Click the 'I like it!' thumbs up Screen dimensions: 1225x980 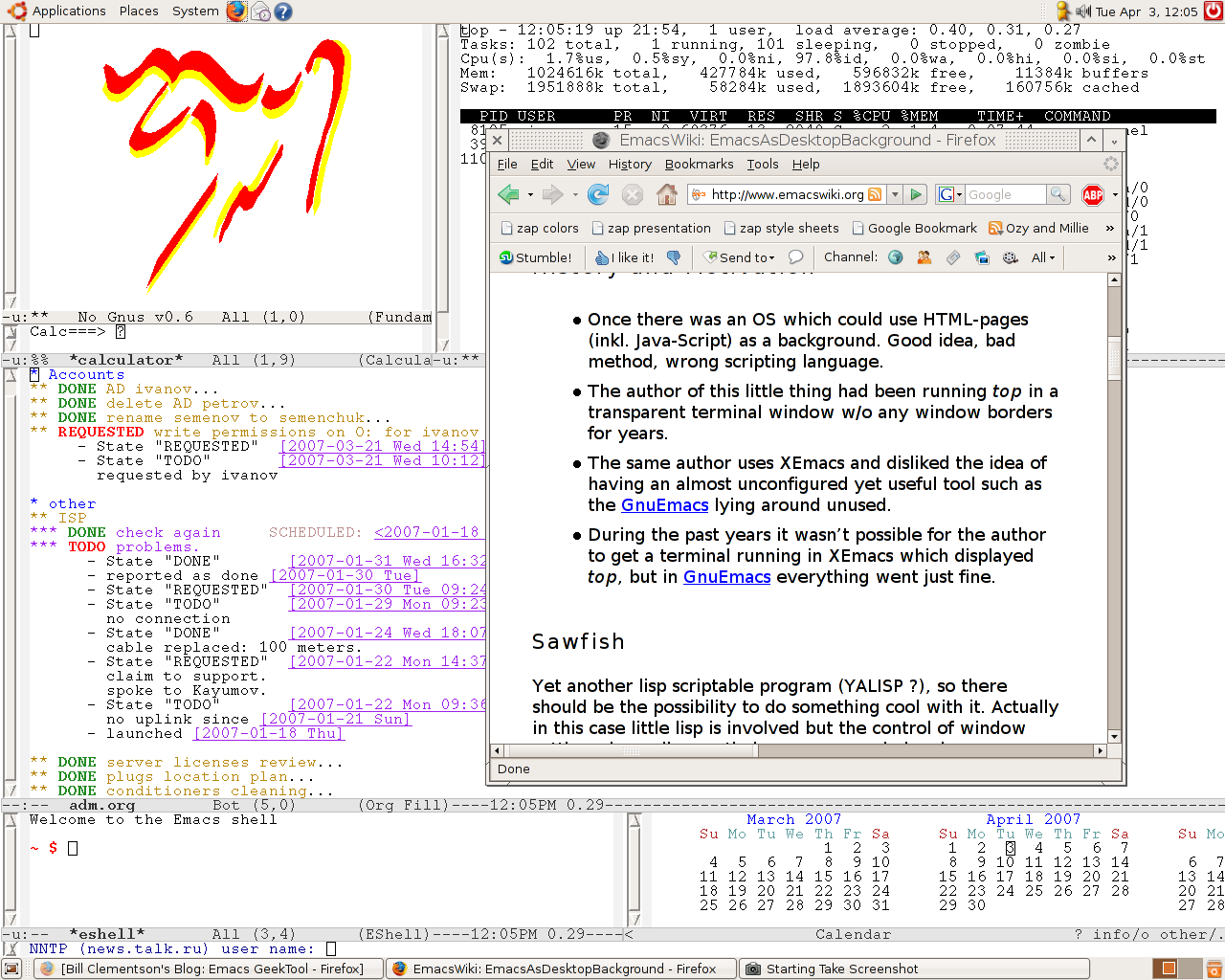[624, 257]
